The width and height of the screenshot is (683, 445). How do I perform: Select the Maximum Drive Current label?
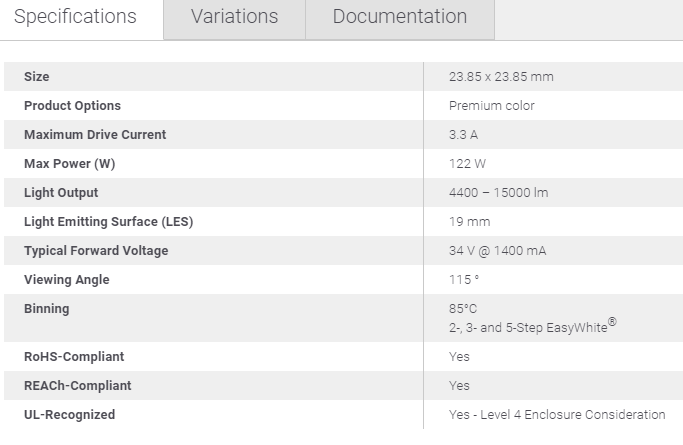pos(95,135)
